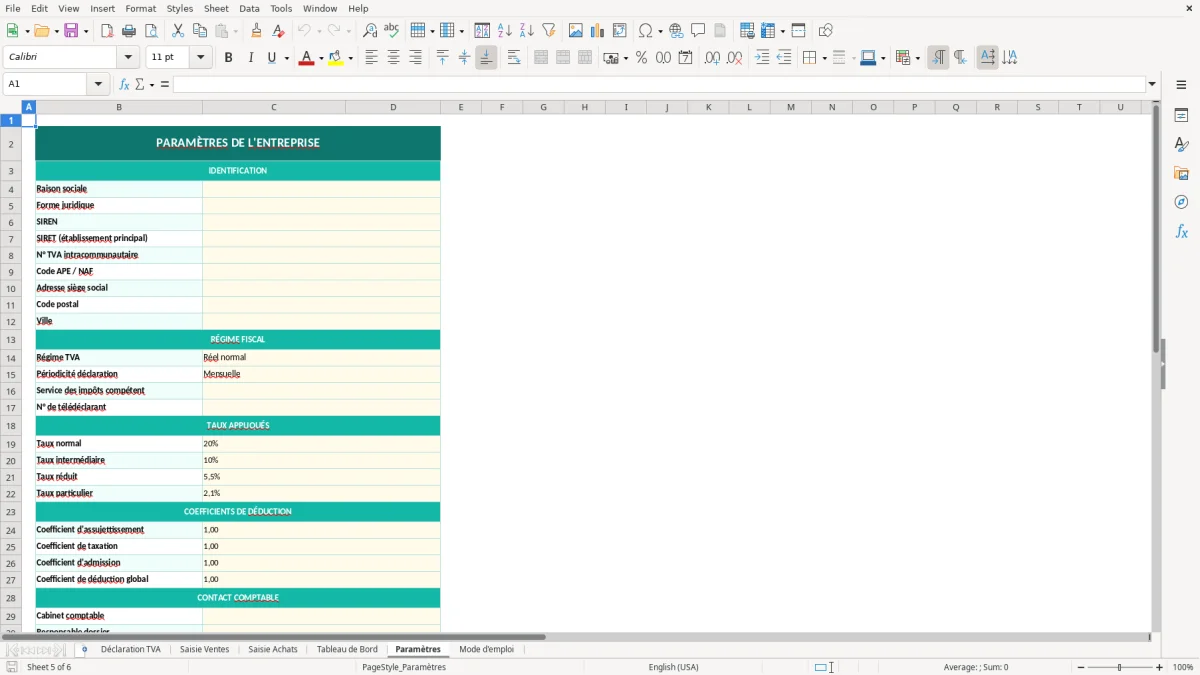Open the Background Color dropdown arrow

click(351, 58)
